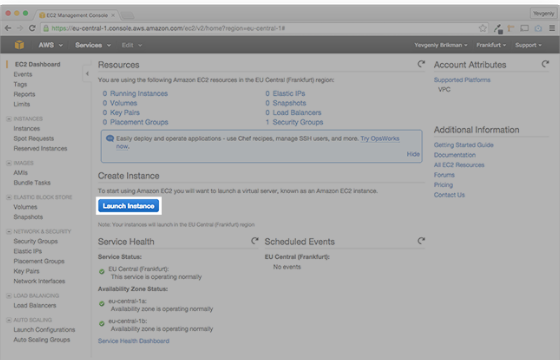
Task: Click the pen extension icon in toolbar
Action: (x=498, y=29)
